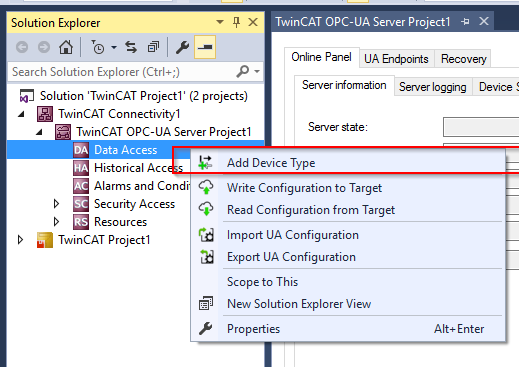
Task: Collapse the TwinCAT Connectivity1 node
Action: (x=21, y=114)
